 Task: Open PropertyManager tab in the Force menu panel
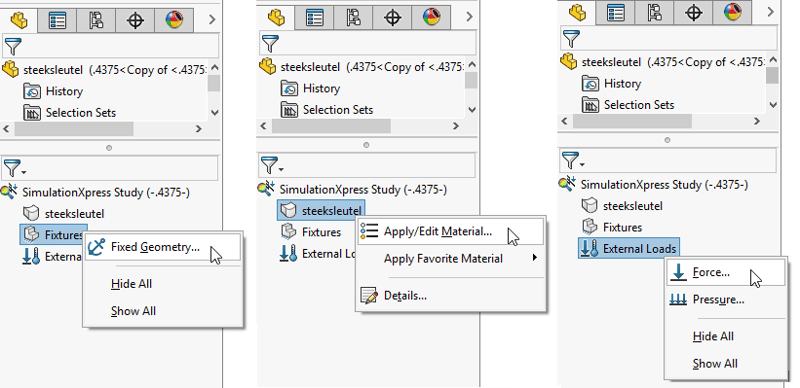(615, 12)
